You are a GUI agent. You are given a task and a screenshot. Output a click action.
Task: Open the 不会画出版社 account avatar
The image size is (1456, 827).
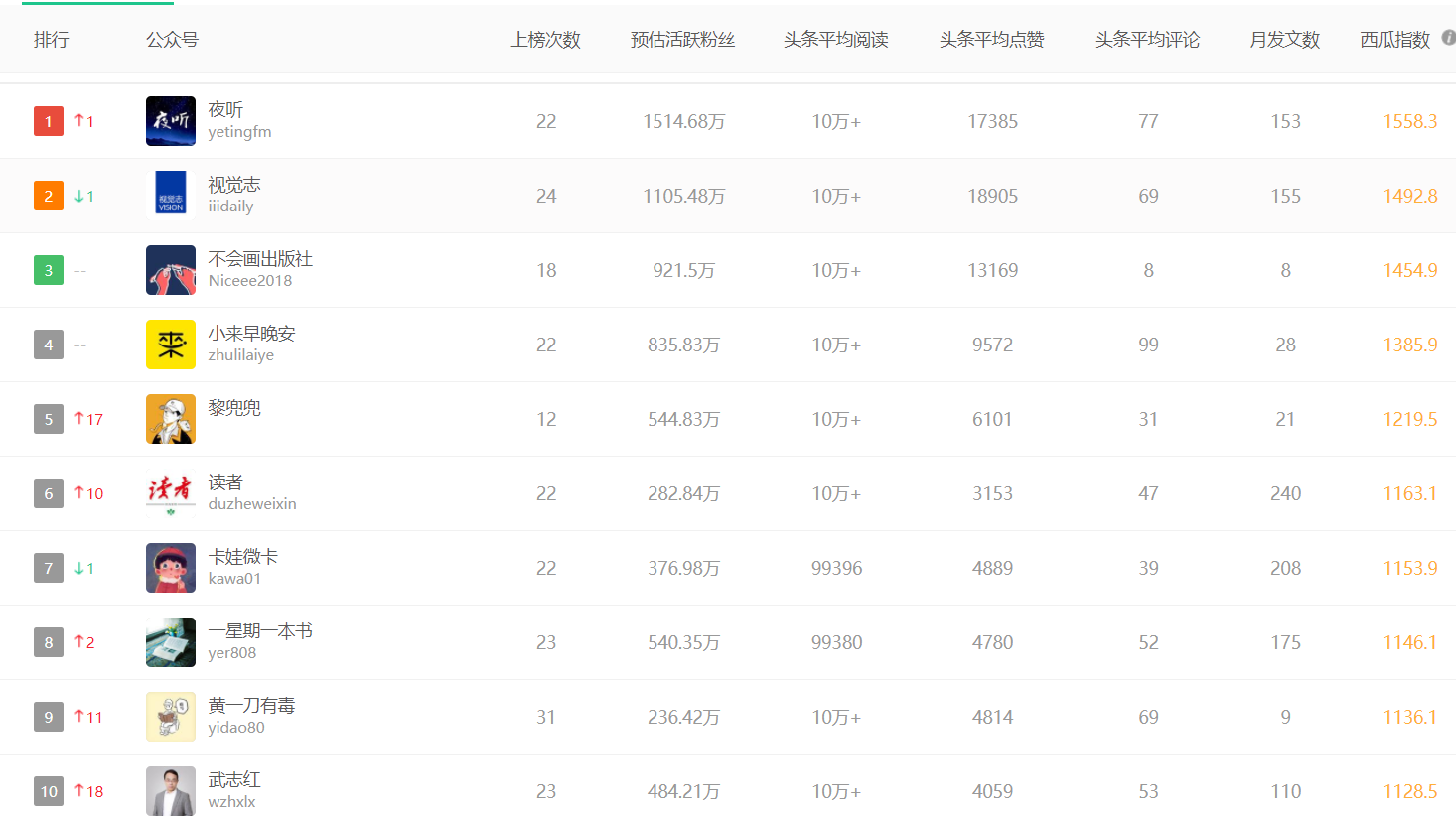171,270
